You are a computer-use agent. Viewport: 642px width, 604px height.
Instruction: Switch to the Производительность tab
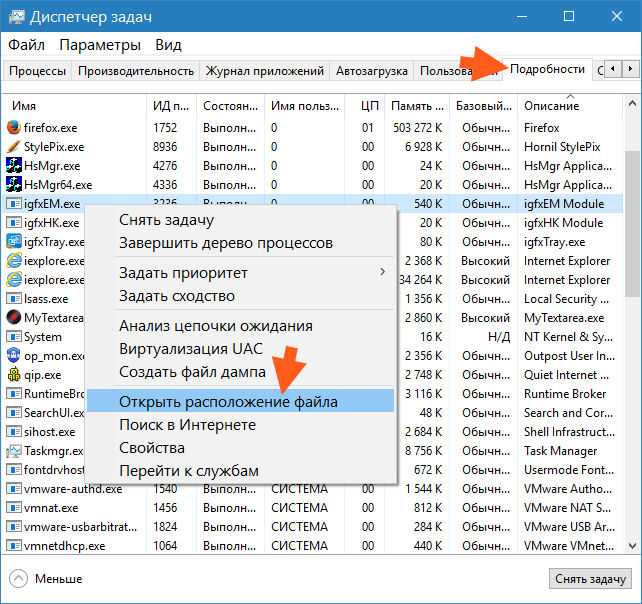[x=136, y=71]
